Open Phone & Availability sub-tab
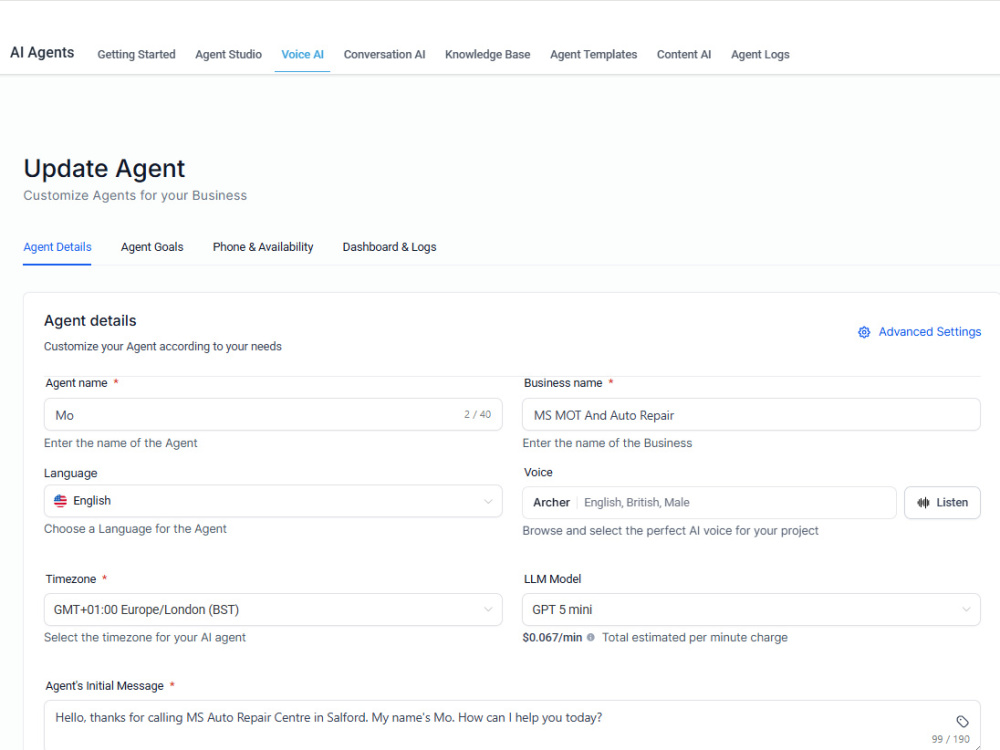1000x750 pixels. click(263, 247)
